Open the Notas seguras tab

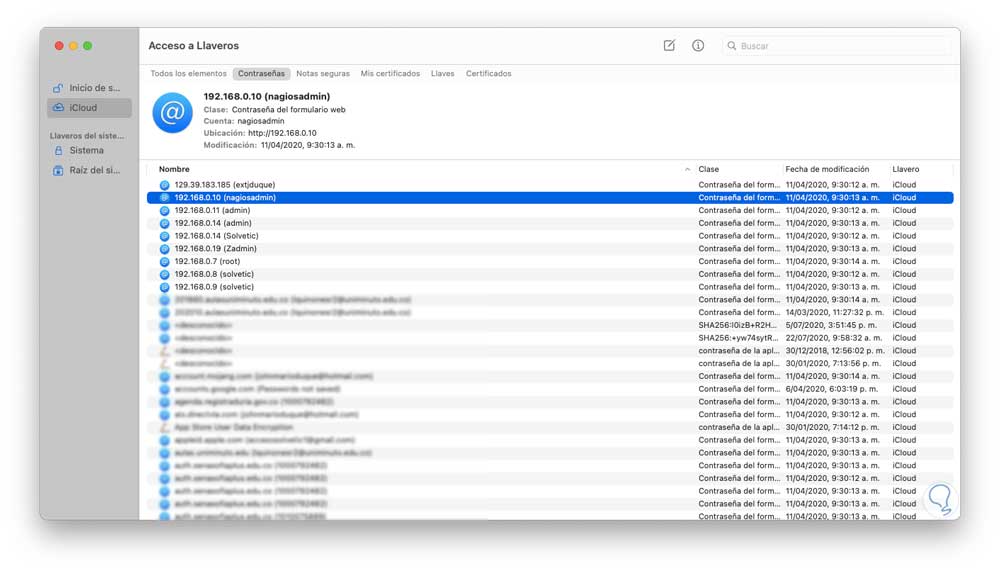[x=323, y=73]
